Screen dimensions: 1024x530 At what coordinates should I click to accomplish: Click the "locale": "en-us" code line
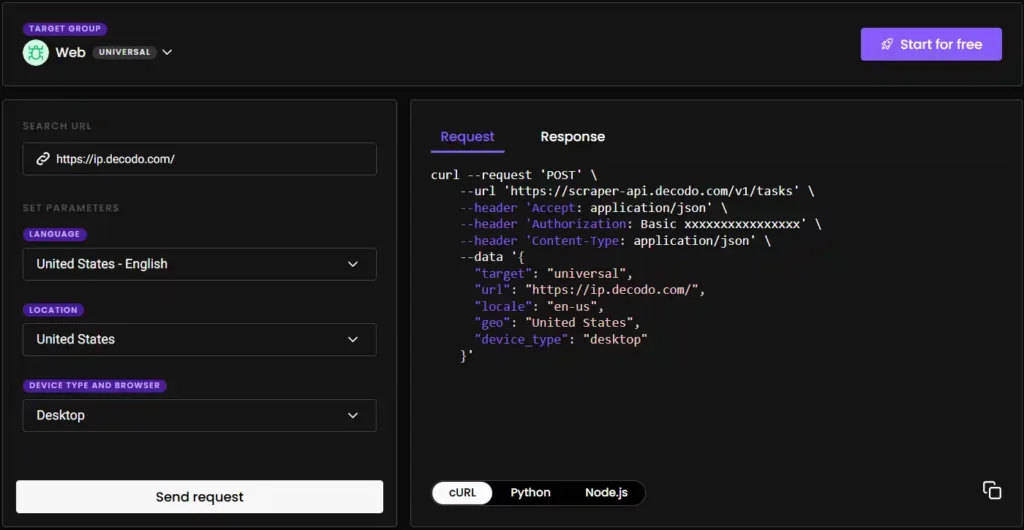coord(539,306)
